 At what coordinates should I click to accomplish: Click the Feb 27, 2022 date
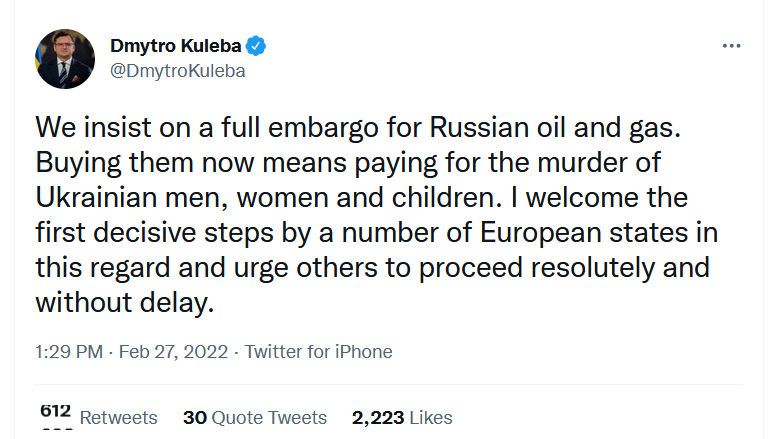(176, 351)
